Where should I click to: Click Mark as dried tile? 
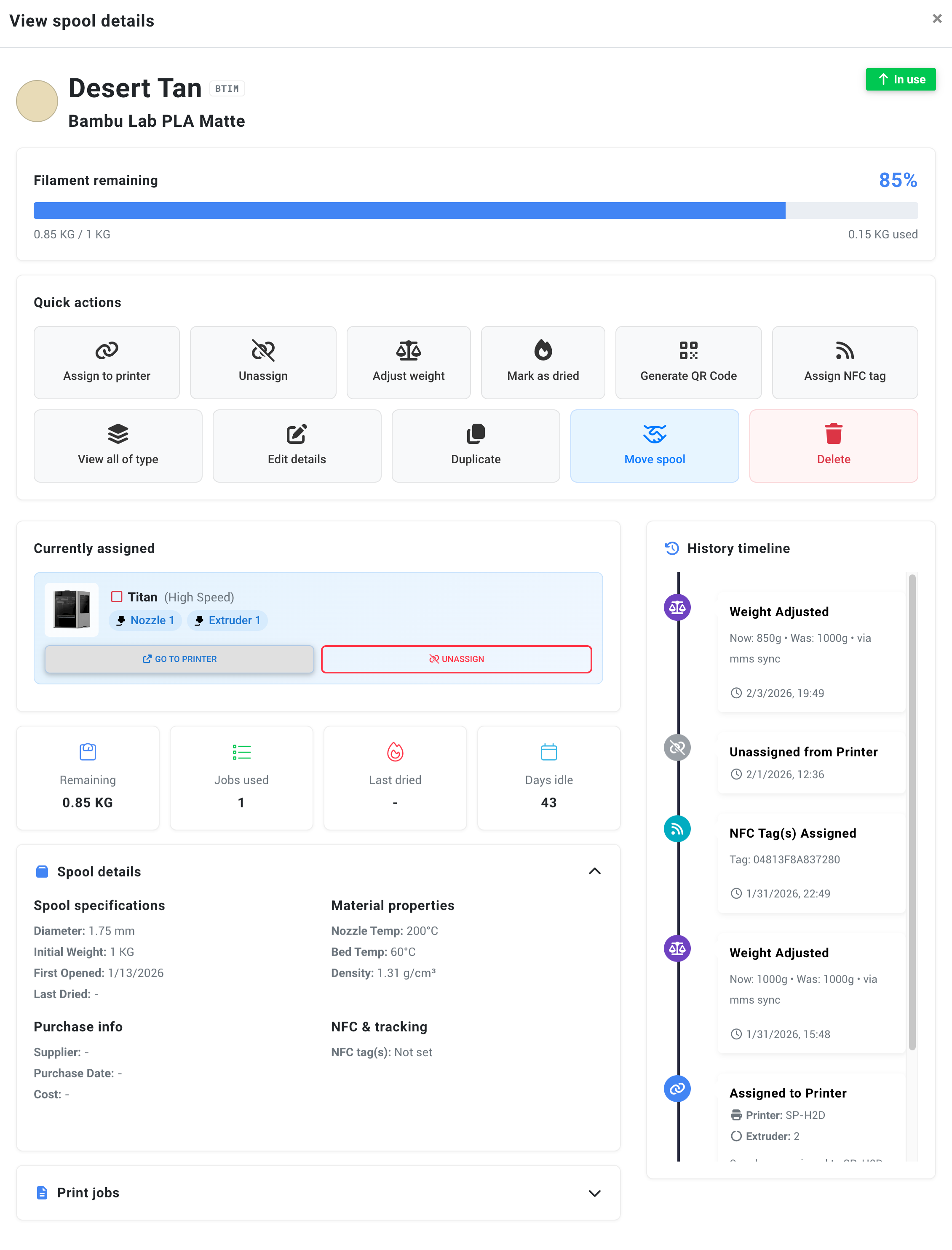(x=543, y=362)
